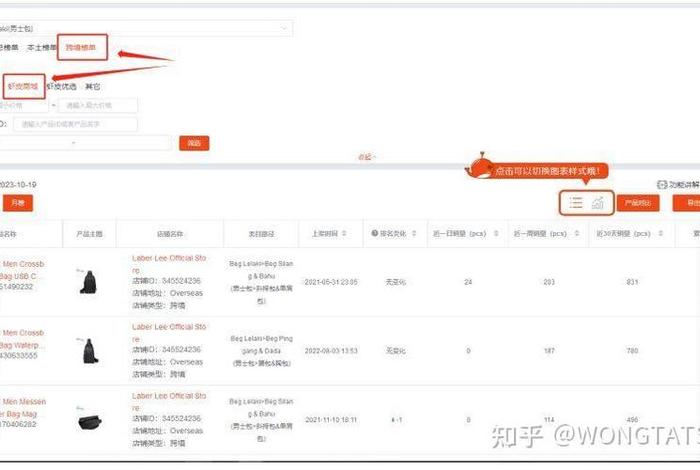Click the 店铺名称 column header
Viewport: 700px width, 470px height.
tap(170, 234)
